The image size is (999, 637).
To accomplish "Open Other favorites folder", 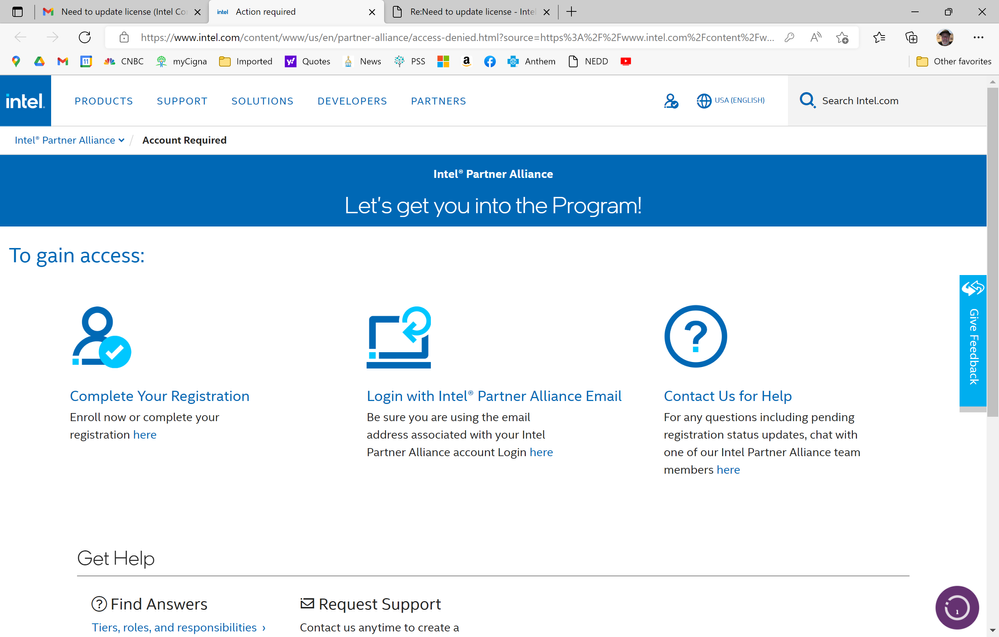I will [954, 61].
